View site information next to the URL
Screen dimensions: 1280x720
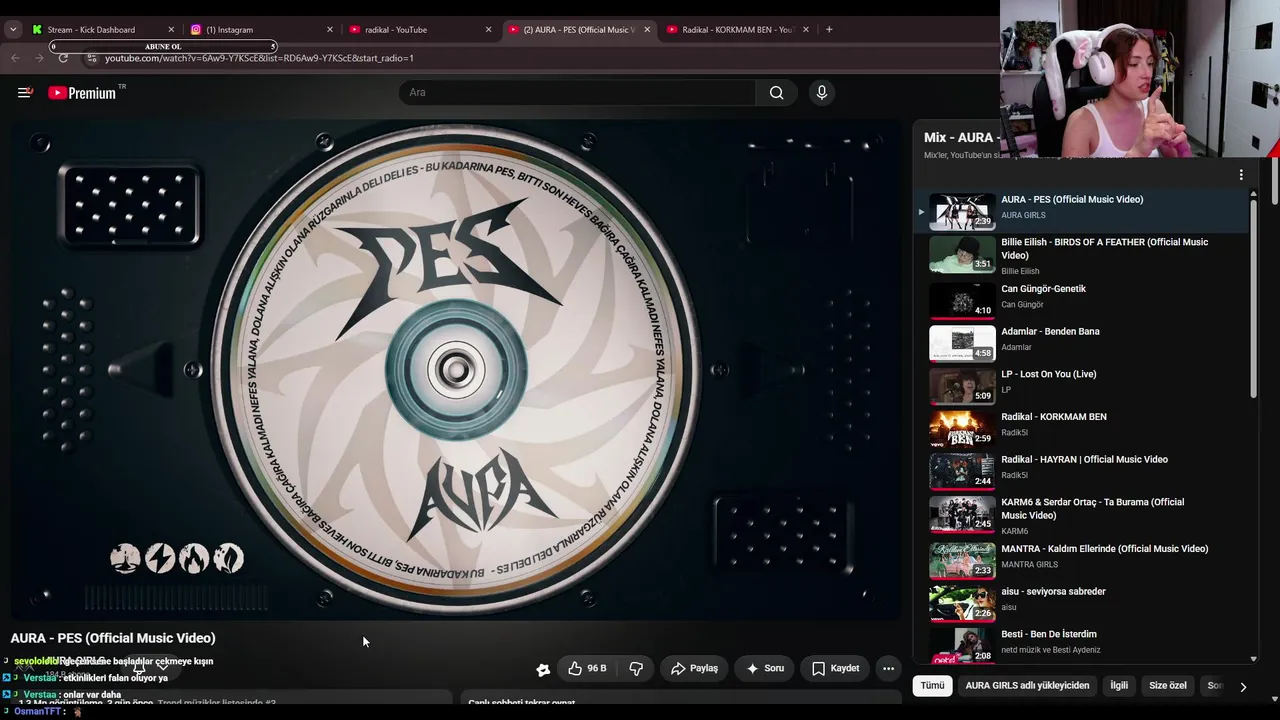(92, 58)
